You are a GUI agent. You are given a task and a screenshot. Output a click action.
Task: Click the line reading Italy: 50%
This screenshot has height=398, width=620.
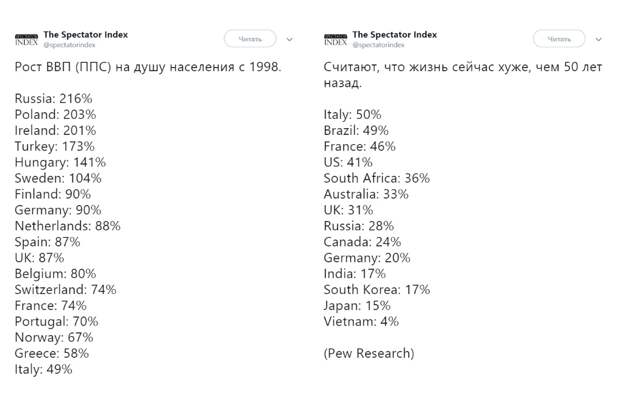coord(352,115)
